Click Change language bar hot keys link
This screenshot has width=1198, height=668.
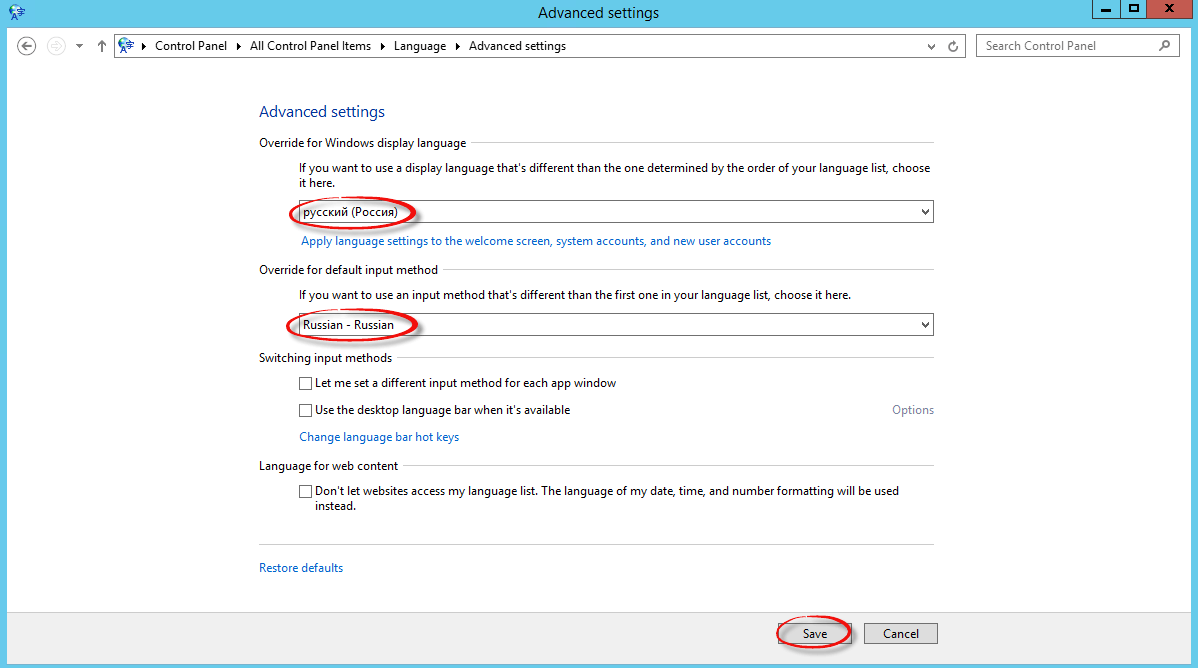click(379, 437)
